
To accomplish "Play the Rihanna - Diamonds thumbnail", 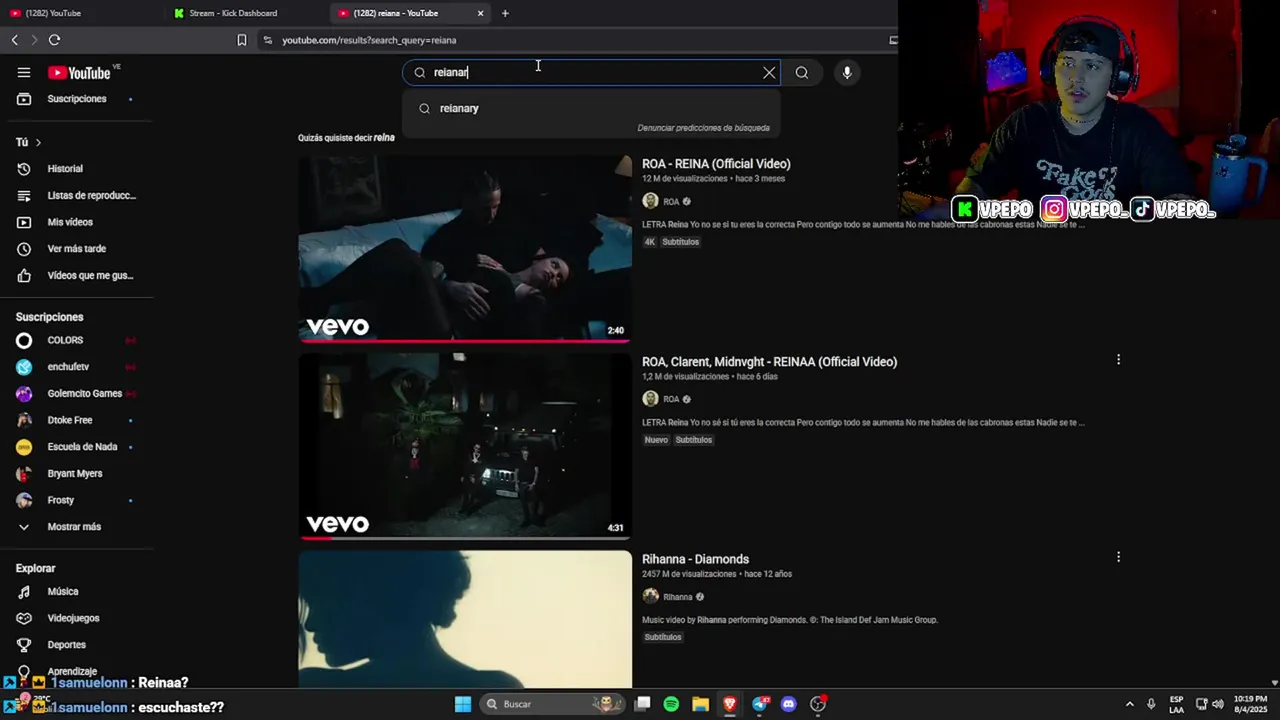I will coord(465,619).
